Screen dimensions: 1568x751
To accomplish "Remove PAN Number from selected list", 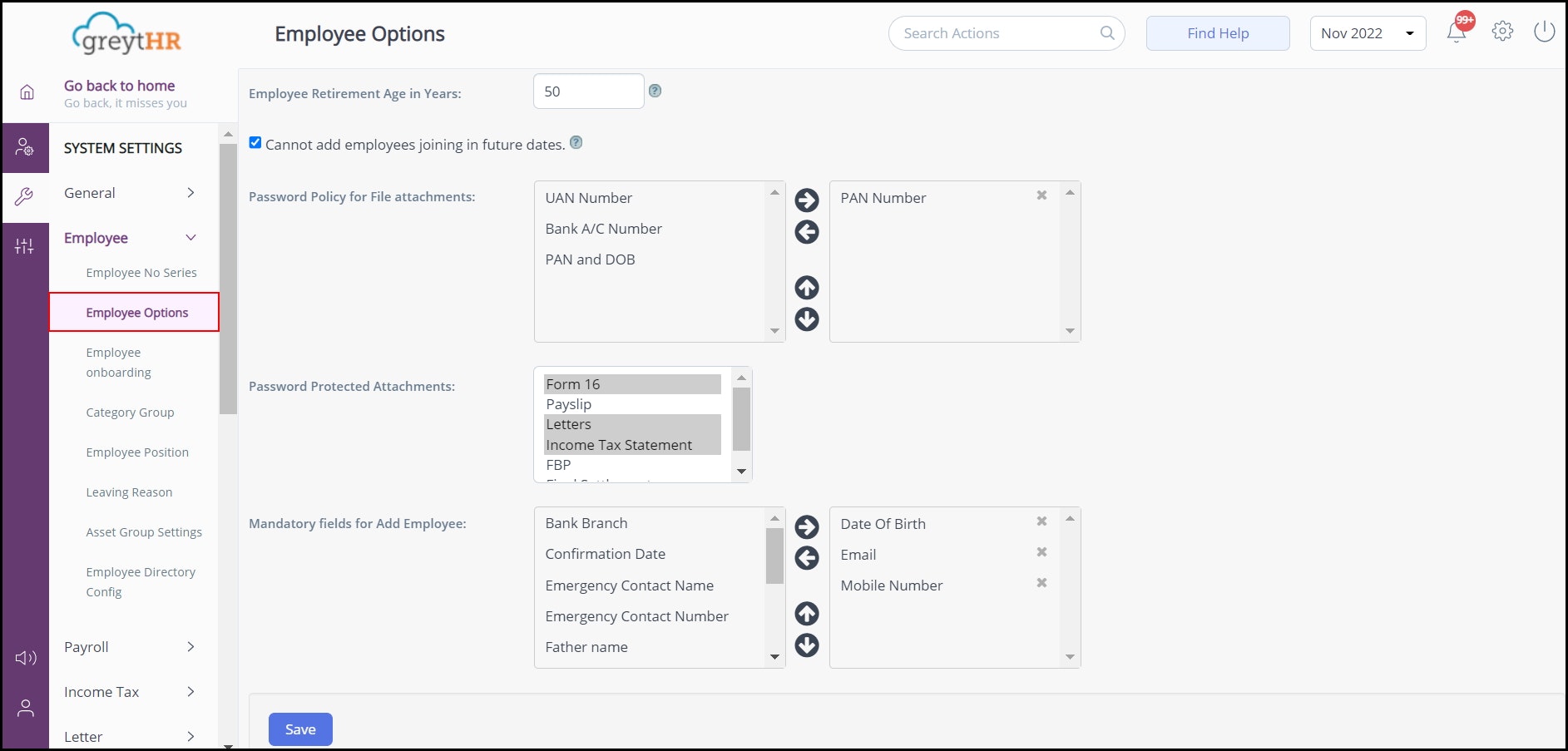I will coord(1041,195).
